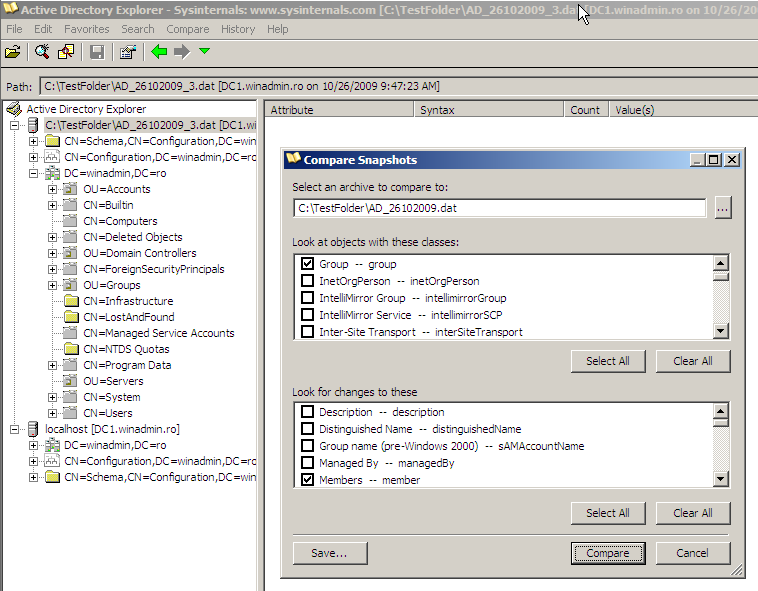Expand the CN=ForeignSecurityPrincipals node
Screen dimensions: 758x591
click(x=52, y=269)
